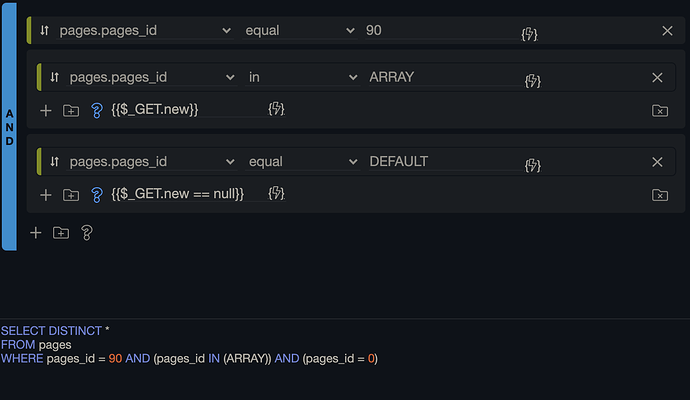
Task: Open column dropdown of the ARRAY condition row
Action: 150,77
